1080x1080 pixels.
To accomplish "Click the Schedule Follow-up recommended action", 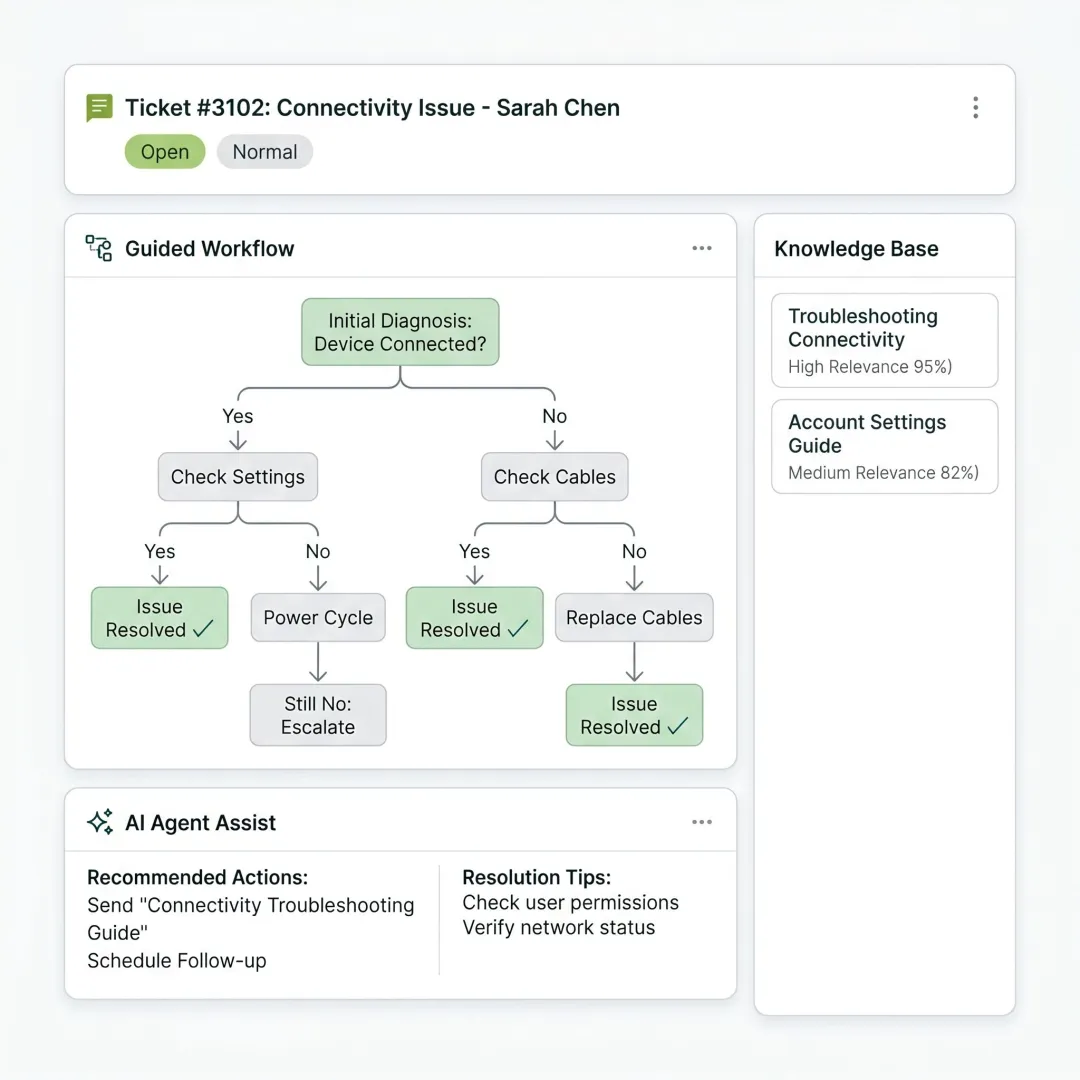I will pos(177,960).
